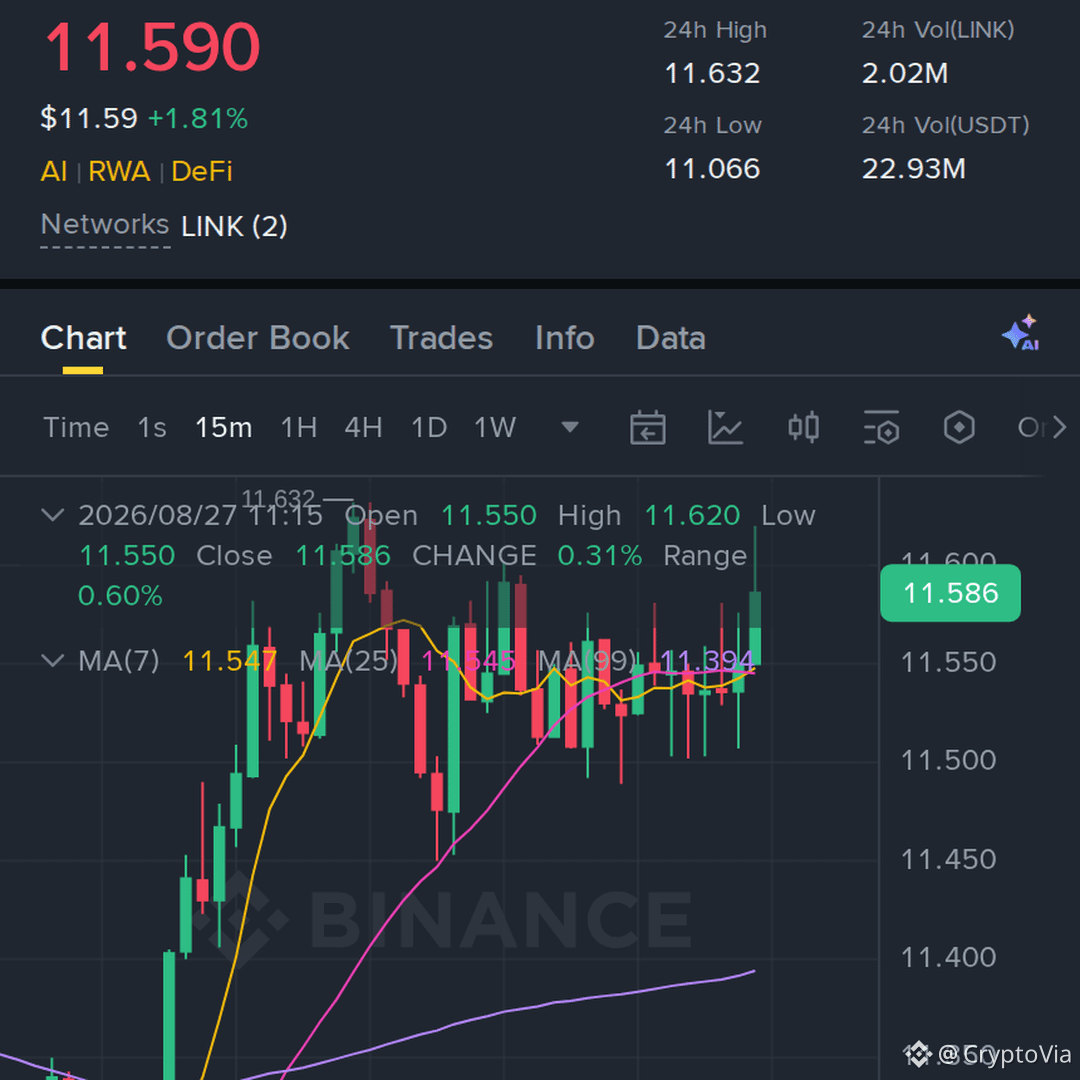The width and height of the screenshot is (1080, 1080).
Task: Click the 11.500 price axis label
Action: 948,760
